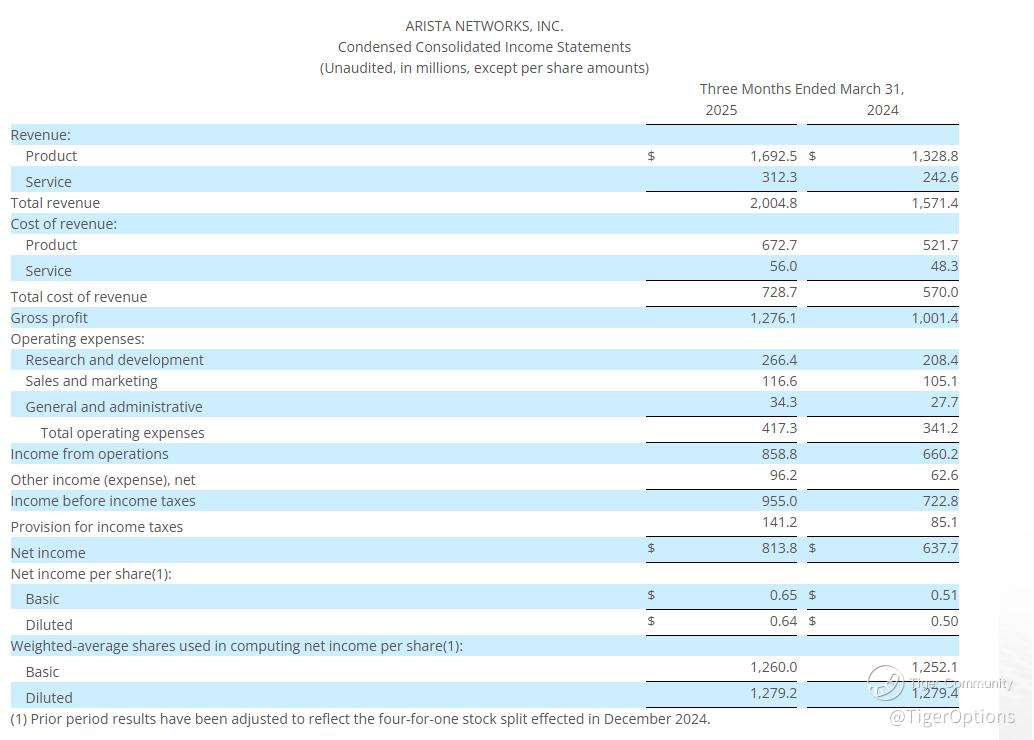Select service cost value 48.3
Viewport: 1034px width, 740px height.
(944, 266)
